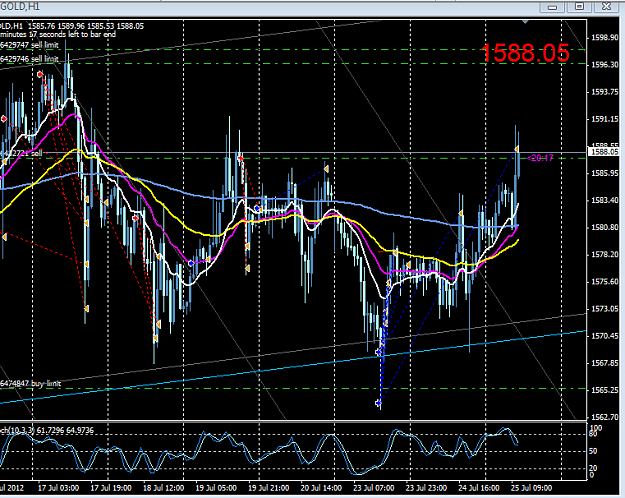The width and height of the screenshot is (625, 498).
Task: Click price axis label 1578.20
Action: (604, 254)
